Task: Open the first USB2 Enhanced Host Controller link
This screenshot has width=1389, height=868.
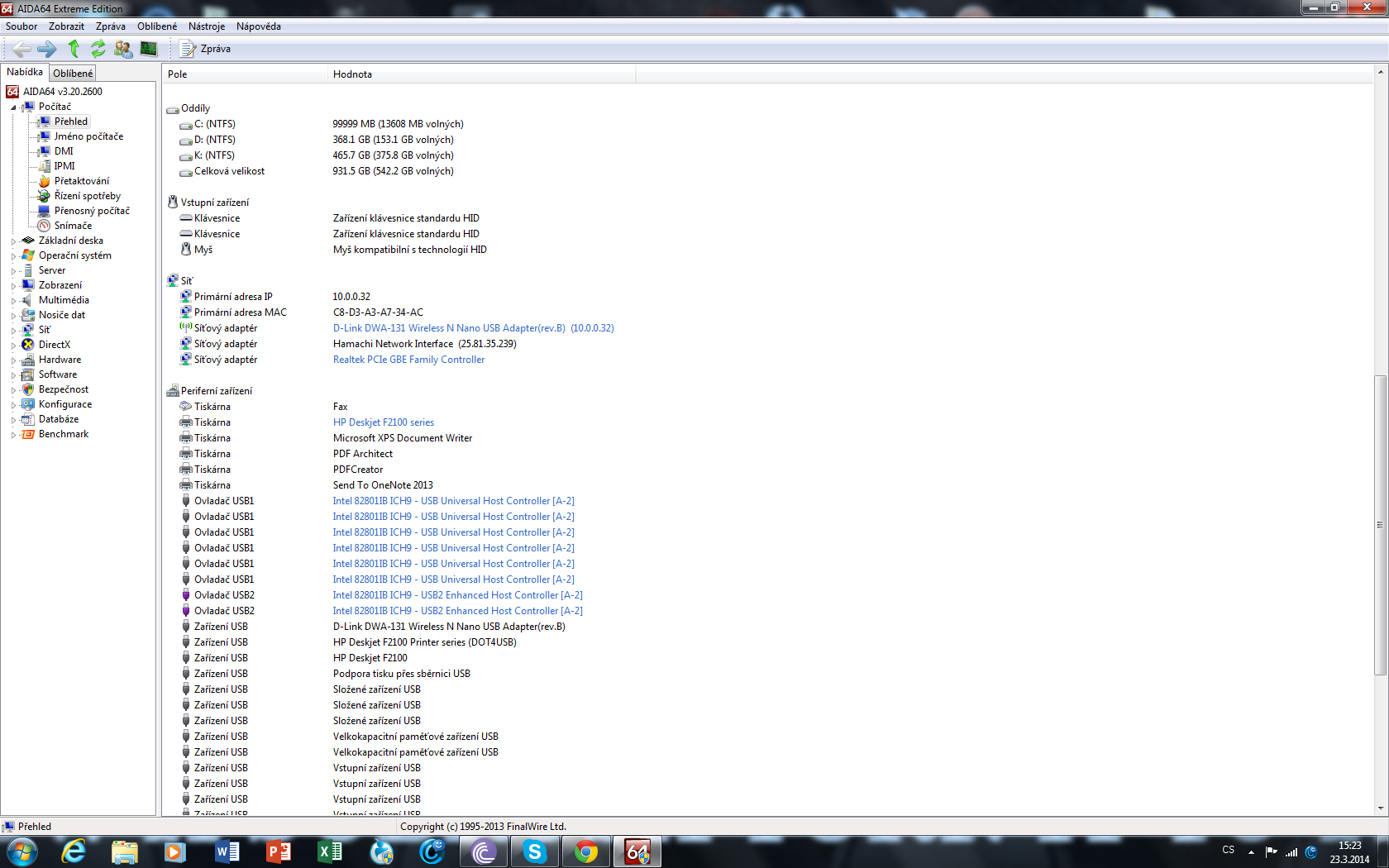Action: pyautogui.click(x=457, y=595)
